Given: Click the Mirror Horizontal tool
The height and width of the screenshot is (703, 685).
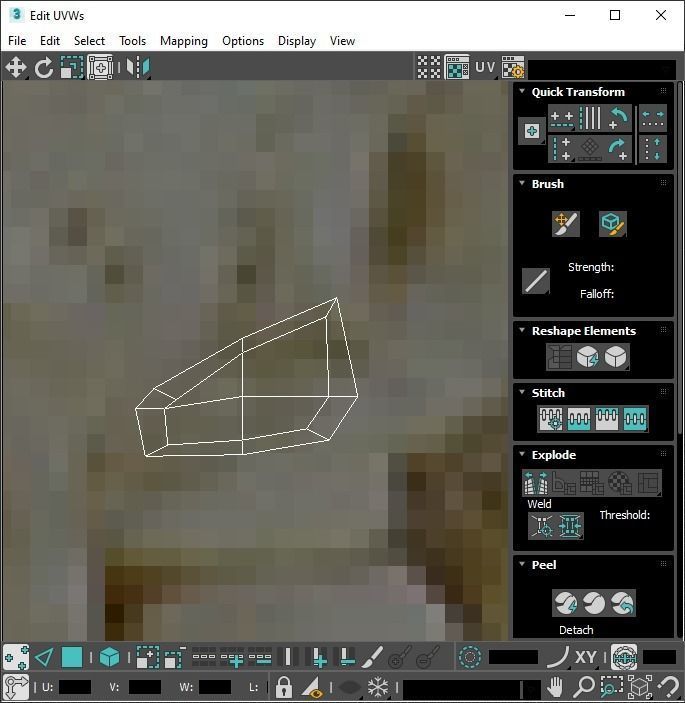Looking at the screenshot, I should pyautogui.click(x=138, y=67).
